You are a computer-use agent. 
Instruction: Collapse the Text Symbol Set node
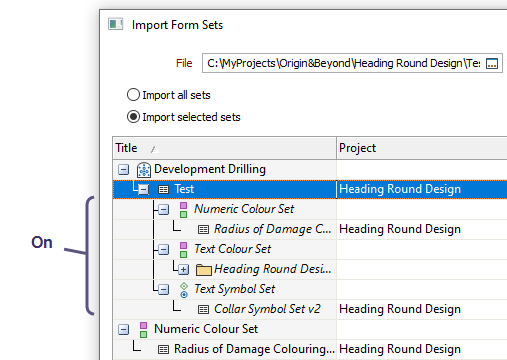coord(163,290)
